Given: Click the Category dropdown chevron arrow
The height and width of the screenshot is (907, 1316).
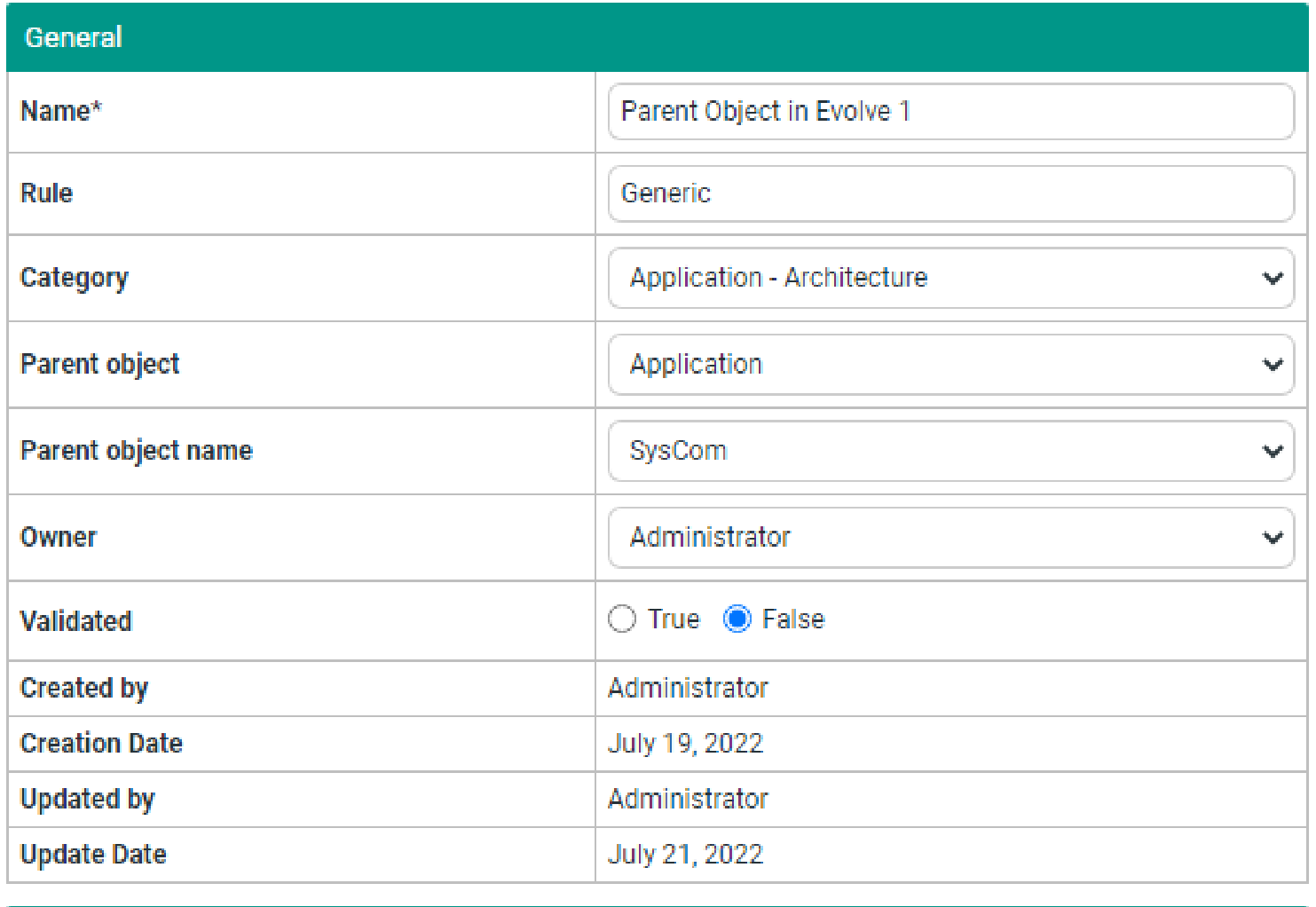Looking at the screenshot, I should click(1273, 279).
